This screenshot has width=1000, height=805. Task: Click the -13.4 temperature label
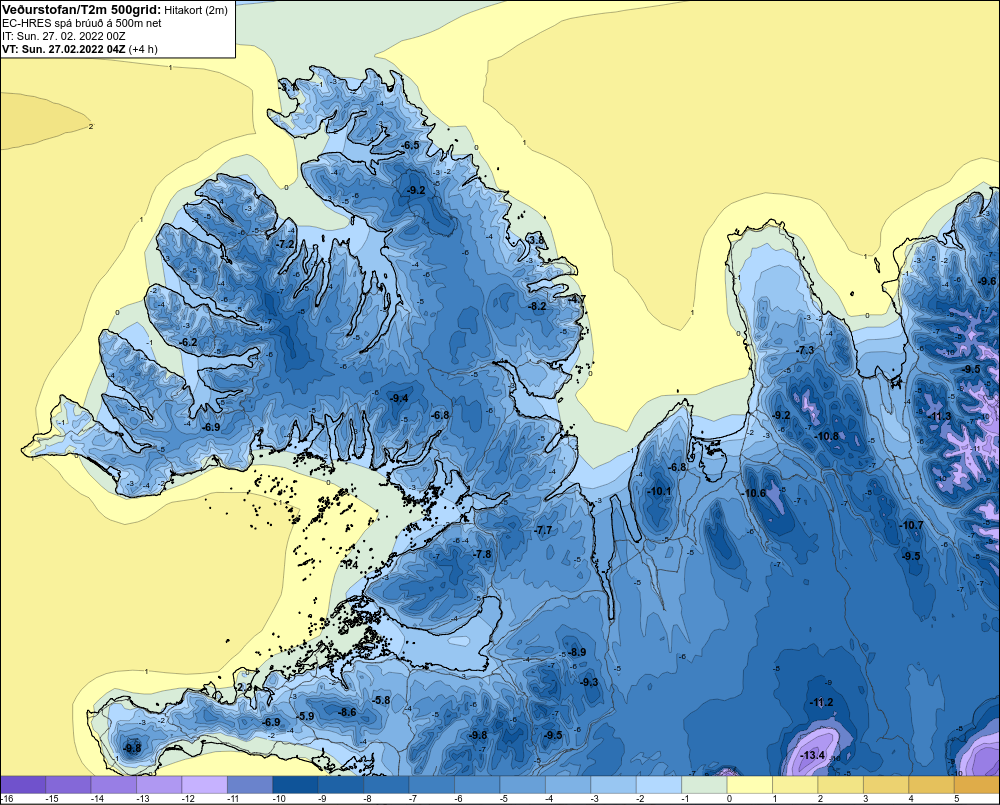[x=812, y=755]
